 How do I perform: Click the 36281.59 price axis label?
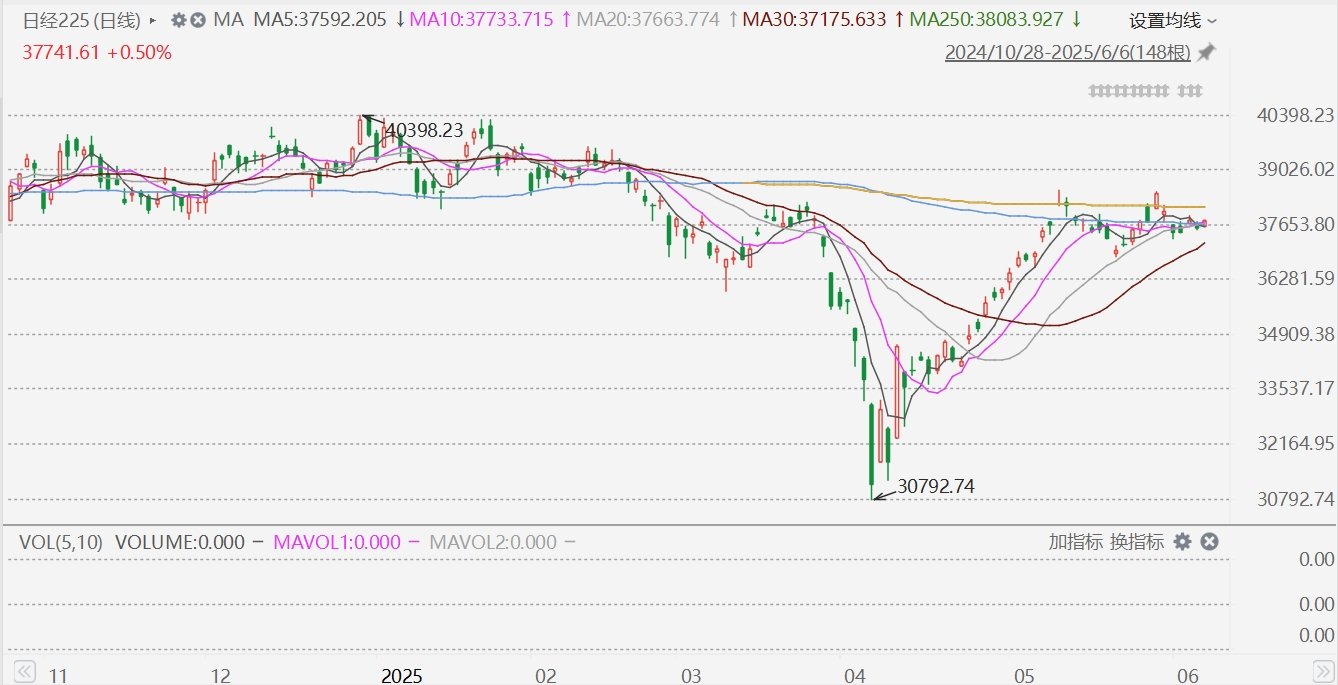point(1296,278)
